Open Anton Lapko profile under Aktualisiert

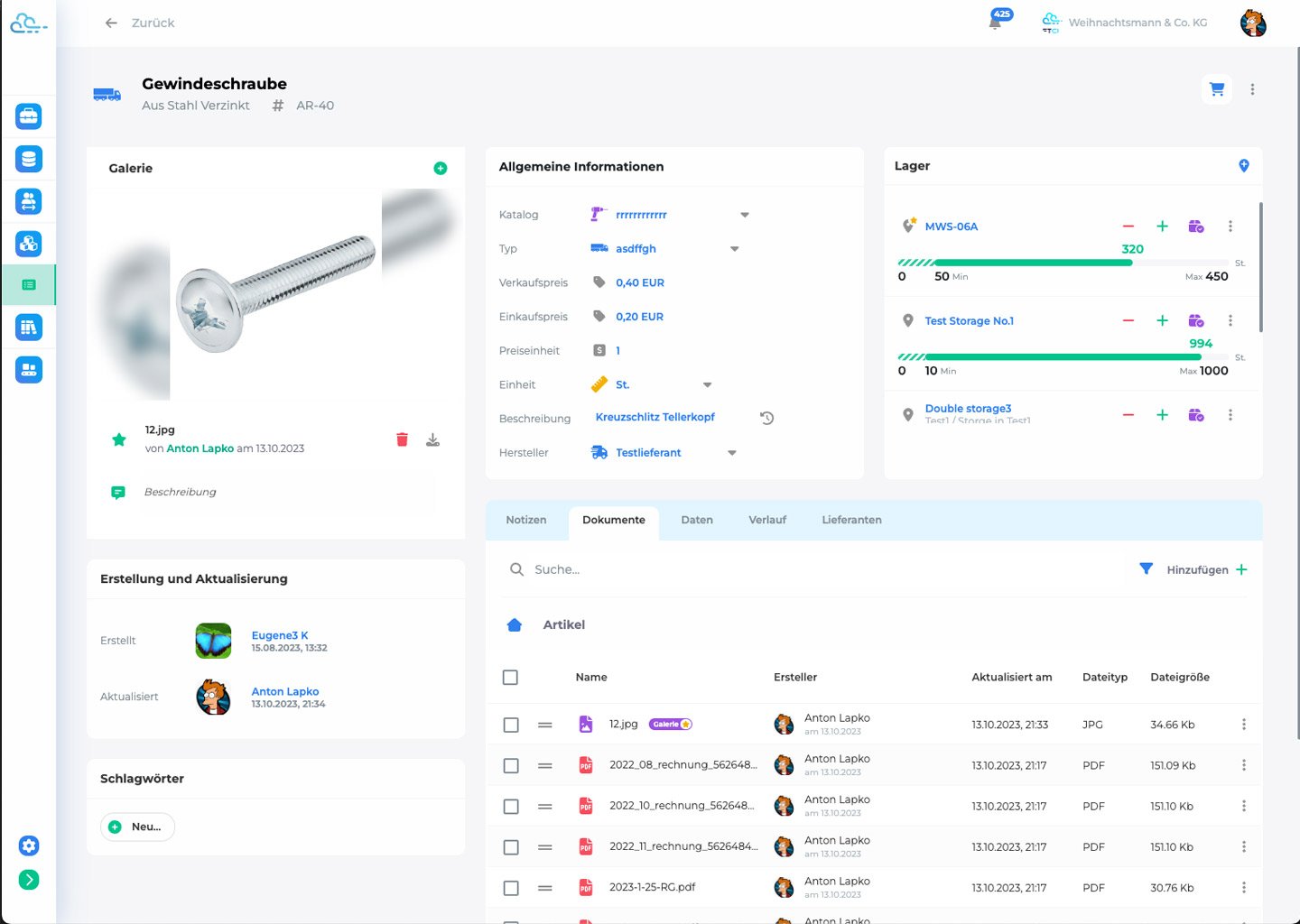(x=285, y=691)
